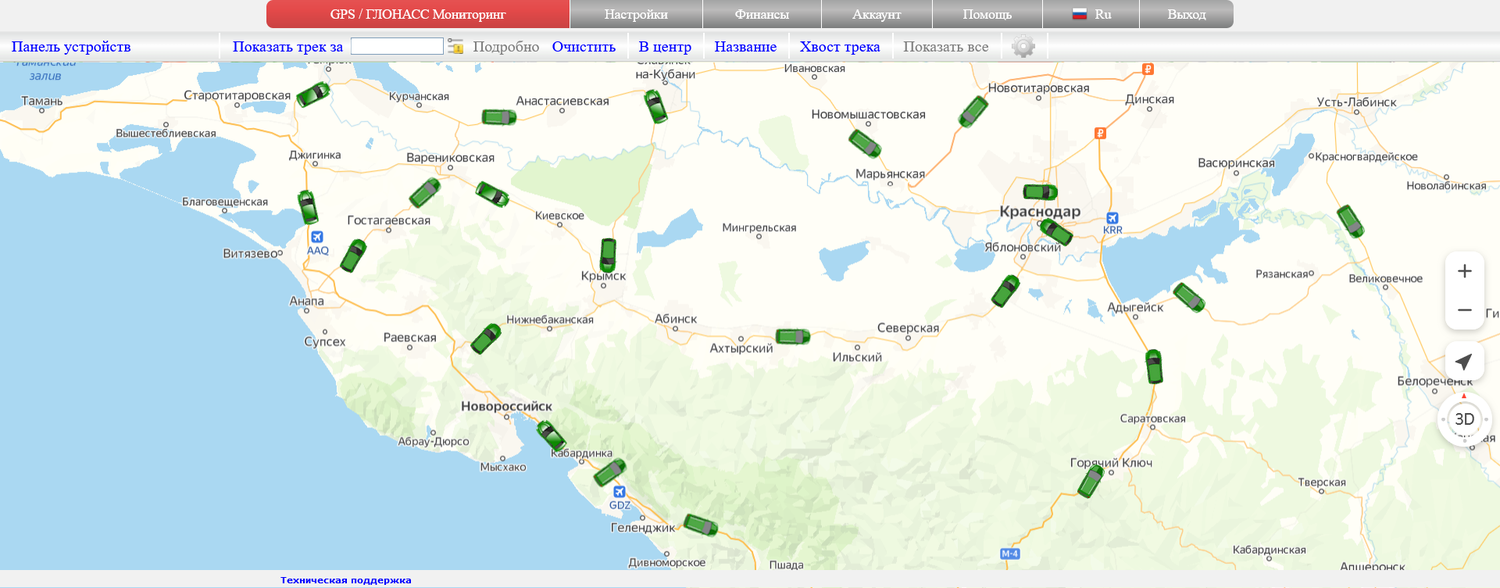Viewport: 1500px width, 588px height.
Task: Click the Тамань map label
Action: (x=42, y=101)
